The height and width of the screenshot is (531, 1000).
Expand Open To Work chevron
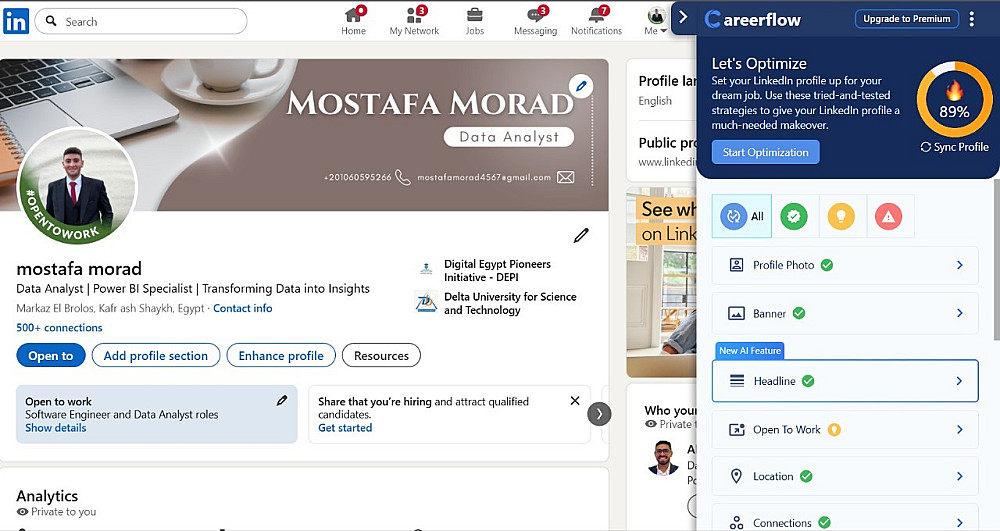pos(959,430)
